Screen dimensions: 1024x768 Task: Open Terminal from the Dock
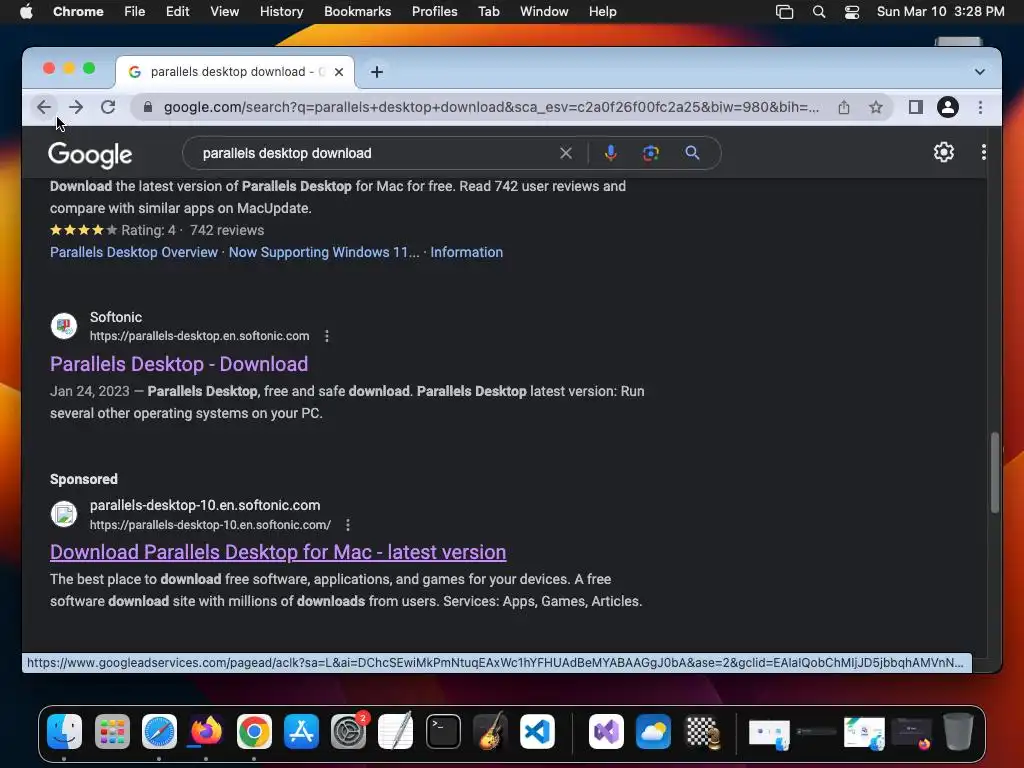pyautogui.click(x=443, y=731)
